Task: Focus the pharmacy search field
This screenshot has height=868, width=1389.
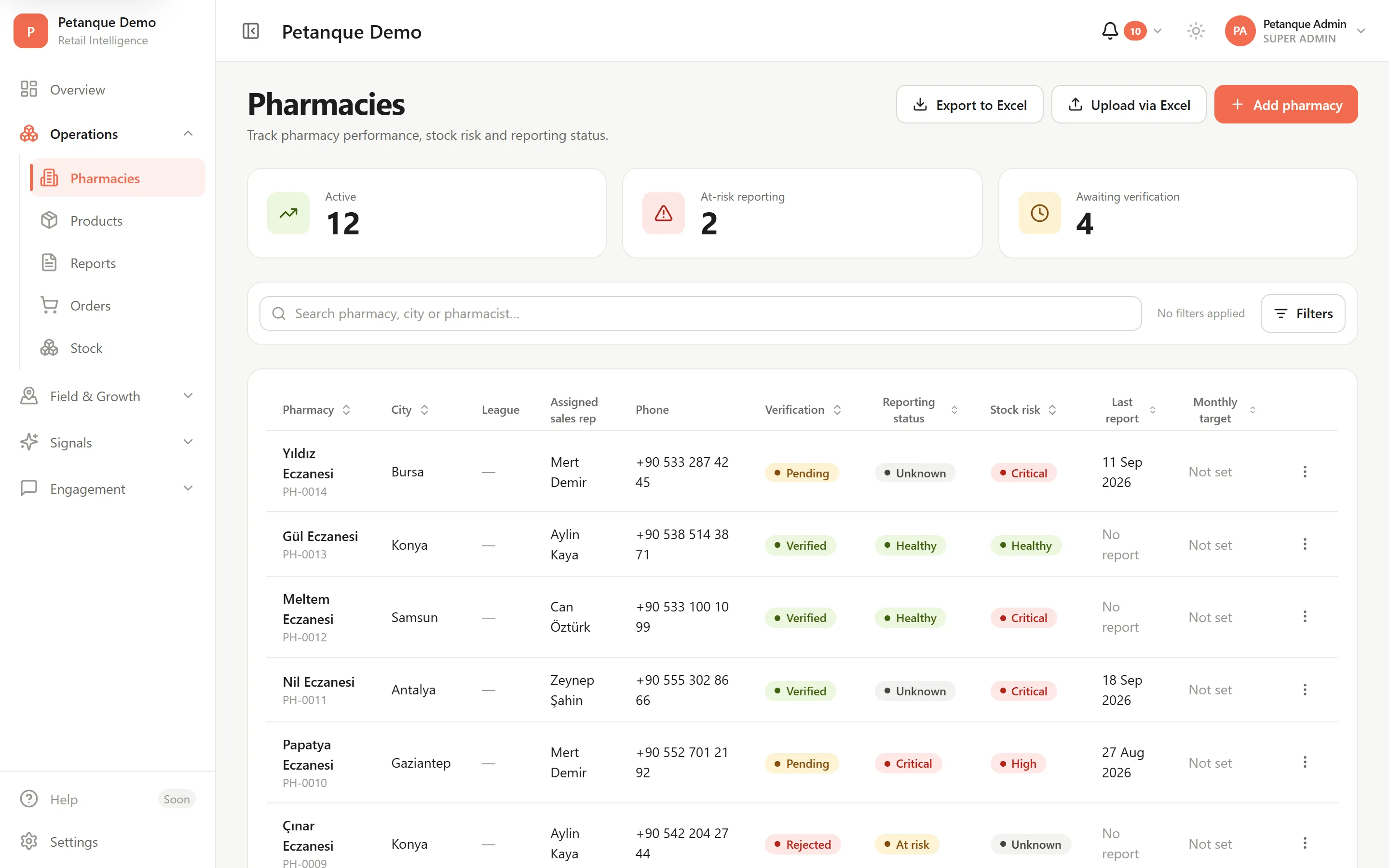Action: (700, 313)
